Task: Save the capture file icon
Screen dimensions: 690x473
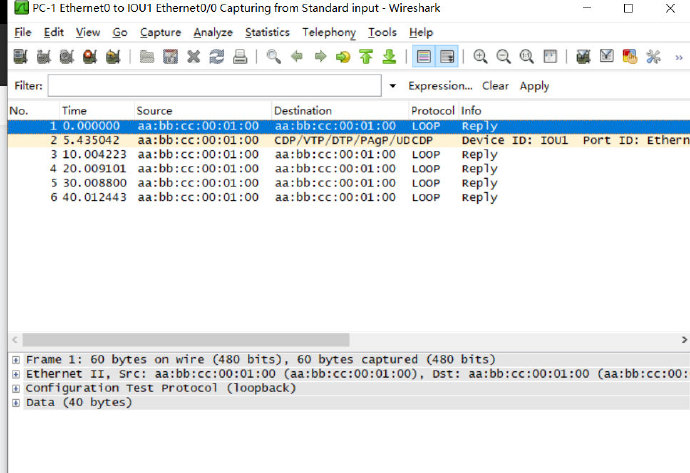Action: [x=170, y=57]
